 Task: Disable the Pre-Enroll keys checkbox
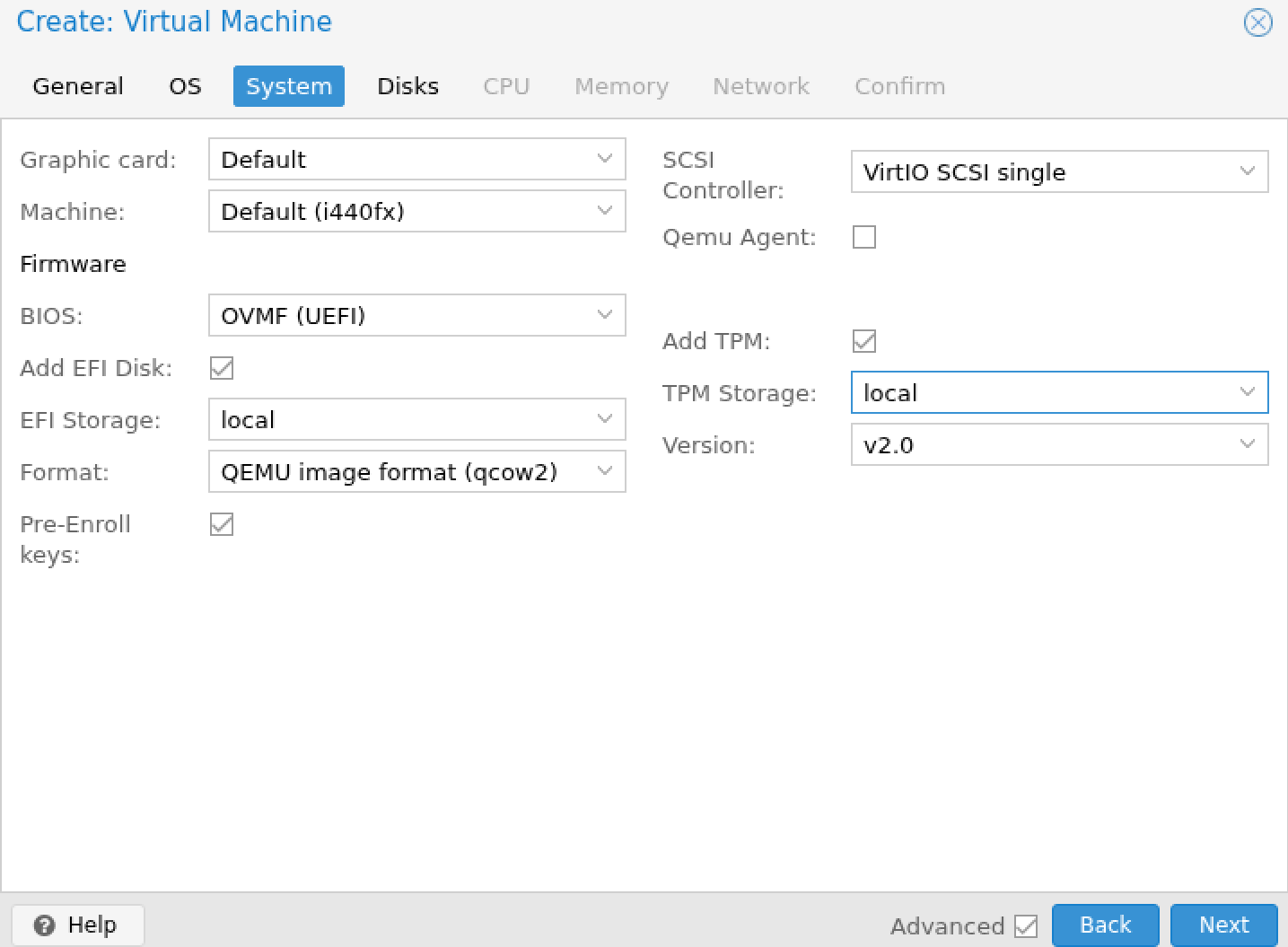[222, 524]
